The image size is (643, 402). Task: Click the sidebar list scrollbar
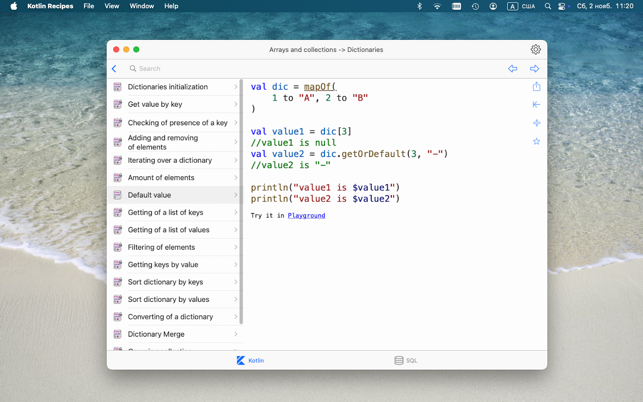pos(242,201)
